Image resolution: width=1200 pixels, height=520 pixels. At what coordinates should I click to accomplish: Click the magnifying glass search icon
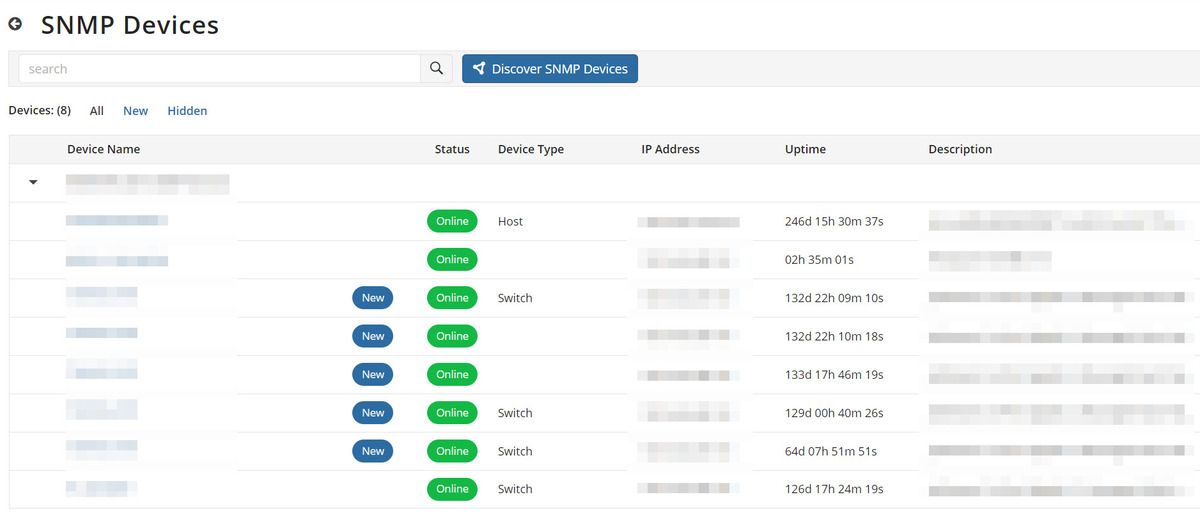(436, 68)
